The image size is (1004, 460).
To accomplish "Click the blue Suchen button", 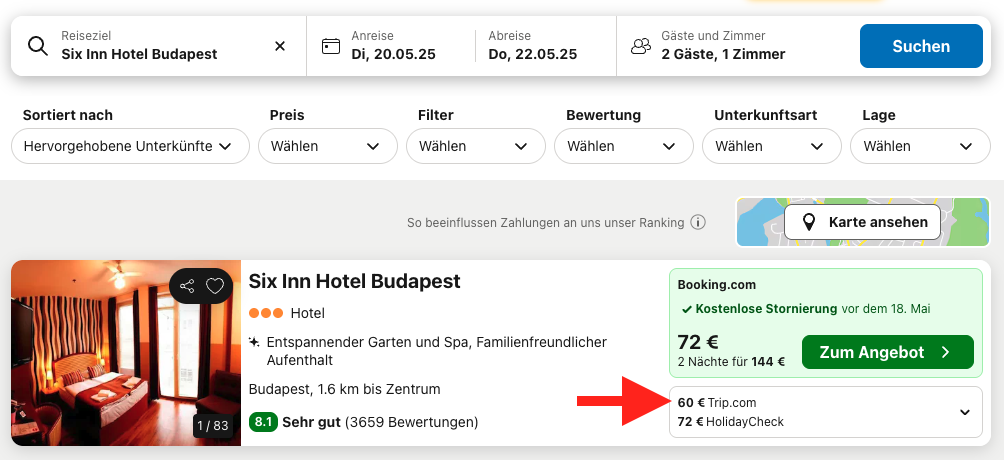I will [x=921, y=46].
